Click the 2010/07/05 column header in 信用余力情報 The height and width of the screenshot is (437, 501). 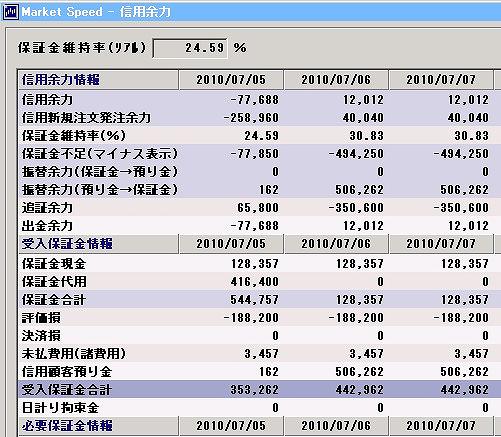tap(231, 80)
